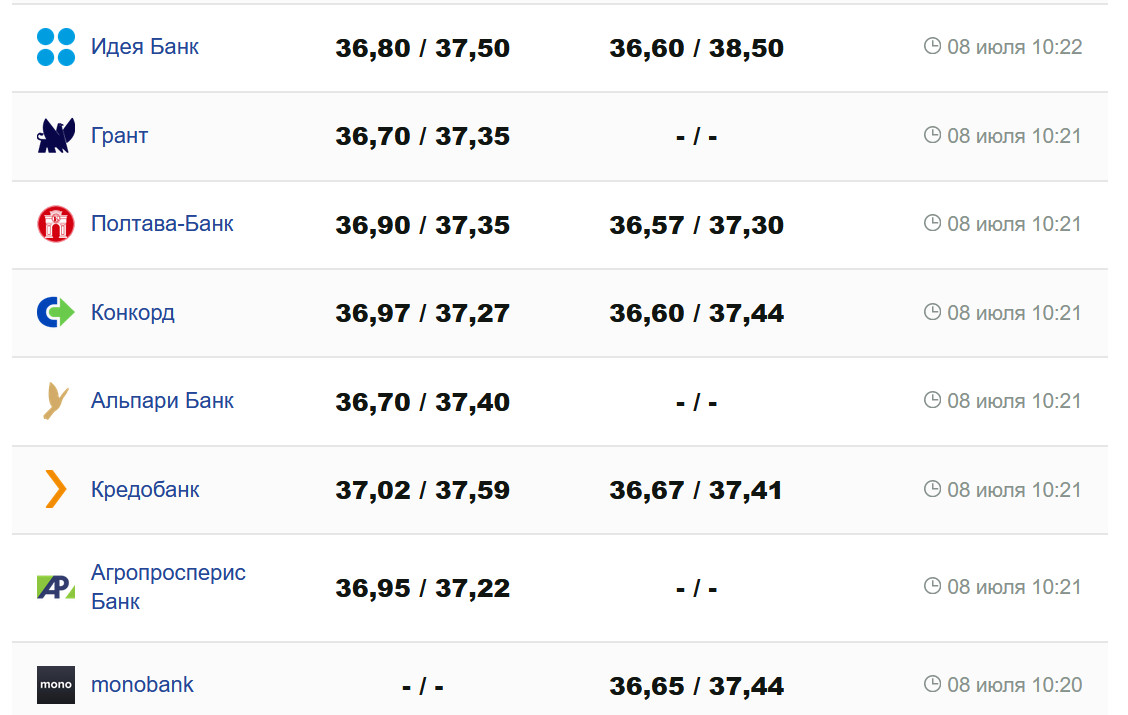Click Конкорд's rate 36,97 / 37,27
The height and width of the screenshot is (715, 1128).
tap(423, 314)
